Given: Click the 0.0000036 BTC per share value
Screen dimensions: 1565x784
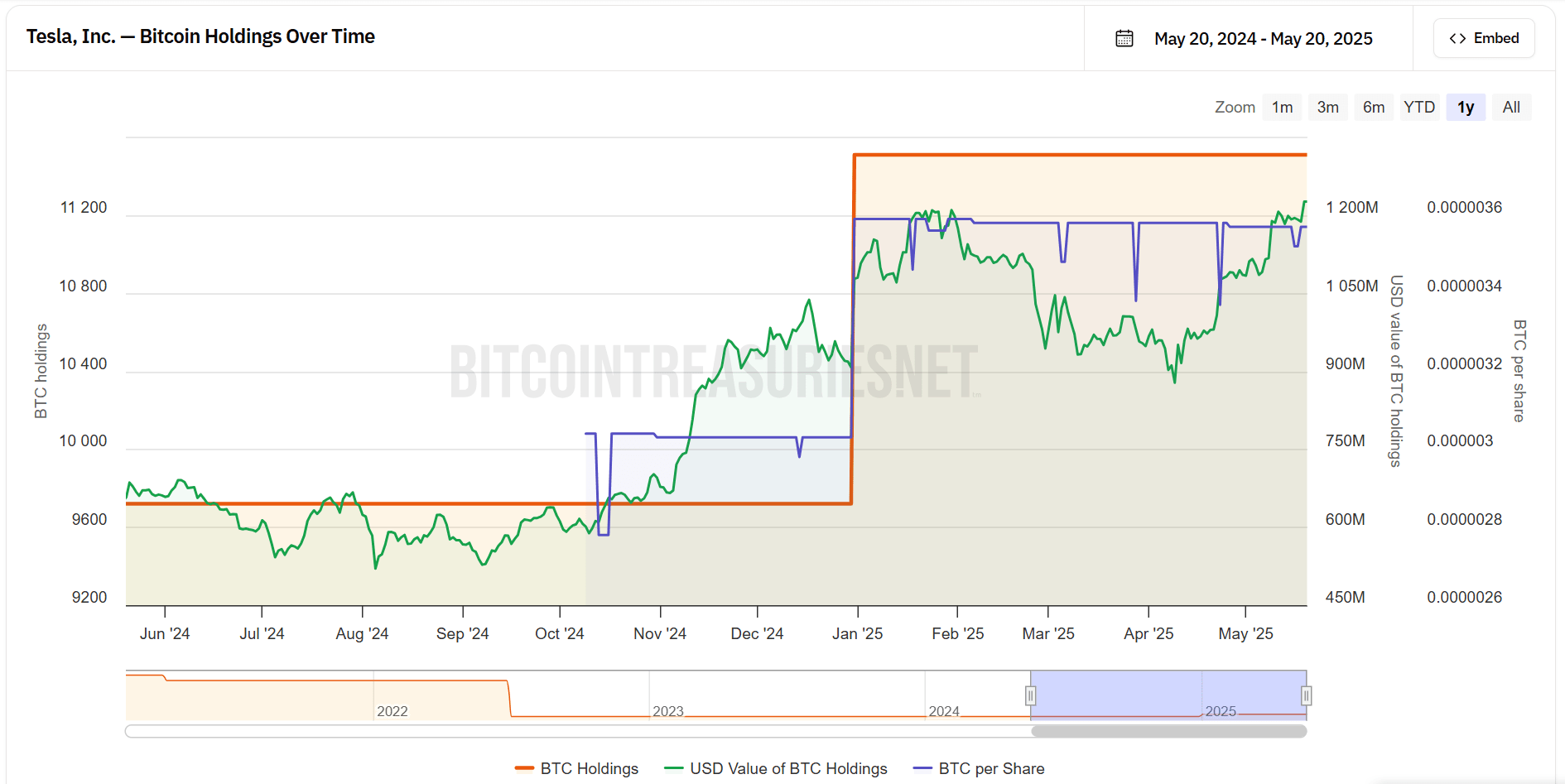Looking at the screenshot, I should pyautogui.click(x=1464, y=207).
